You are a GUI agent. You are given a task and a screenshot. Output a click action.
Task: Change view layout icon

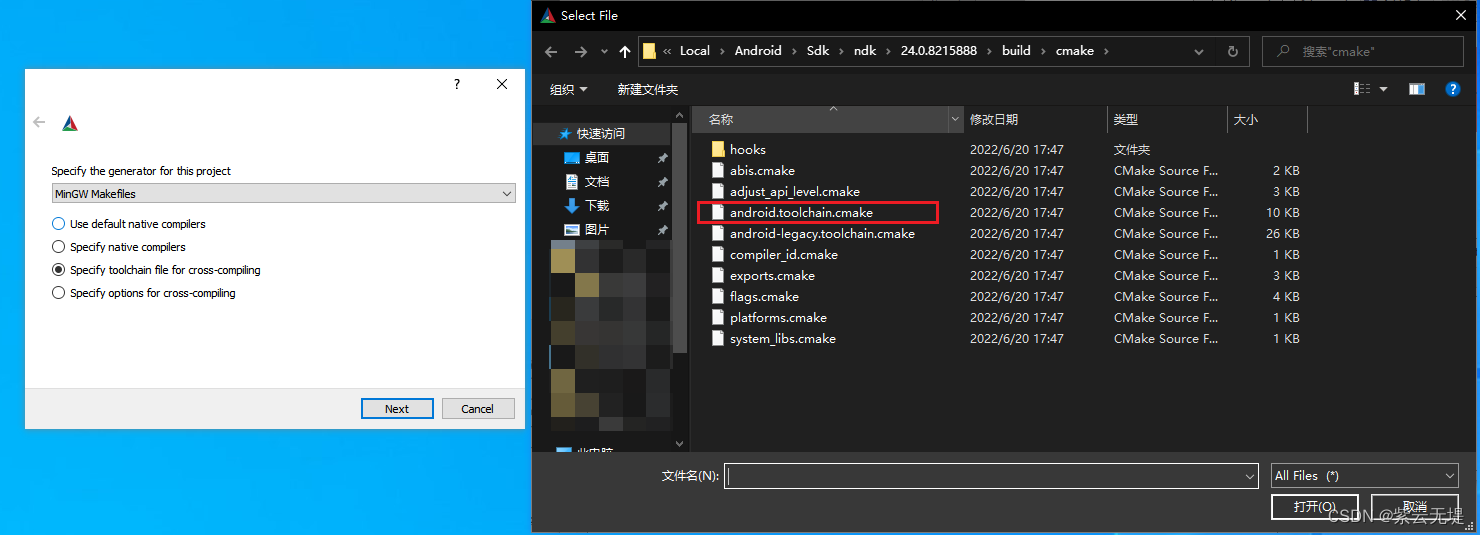pyautogui.click(x=1362, y=89)
